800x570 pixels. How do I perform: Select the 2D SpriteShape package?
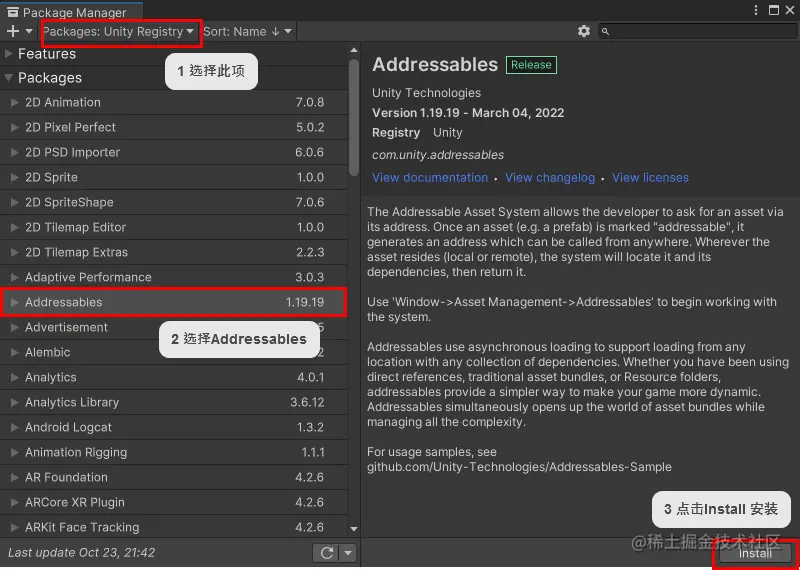173,203
